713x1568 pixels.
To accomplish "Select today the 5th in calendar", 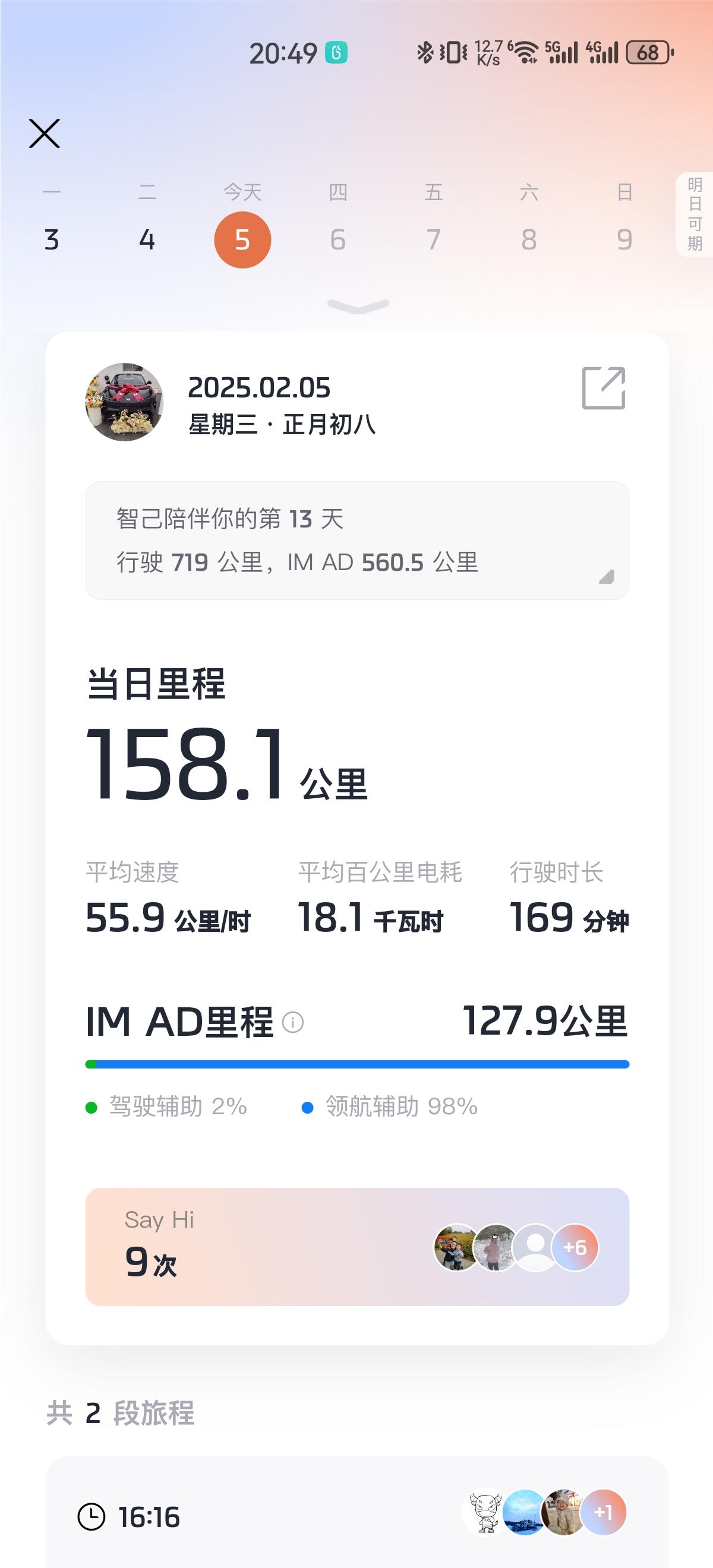I will tap(242, 239).
